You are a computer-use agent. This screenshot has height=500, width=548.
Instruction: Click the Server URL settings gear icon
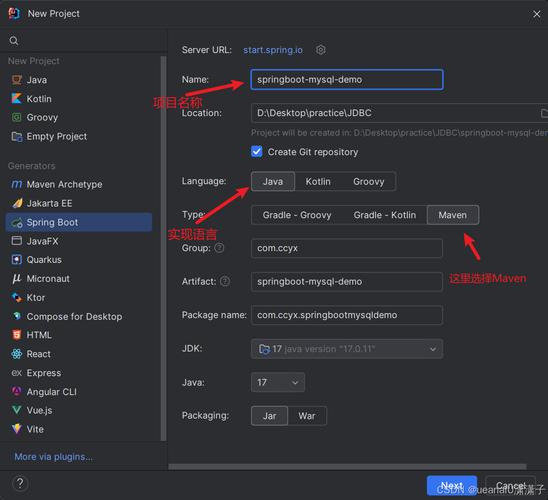pos(321,50)
